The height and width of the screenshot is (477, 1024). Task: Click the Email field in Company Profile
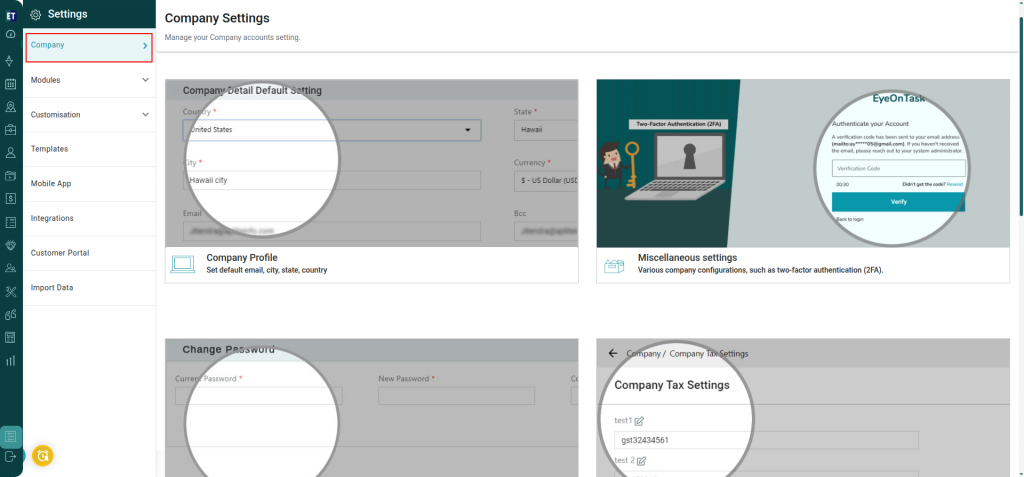332,231
